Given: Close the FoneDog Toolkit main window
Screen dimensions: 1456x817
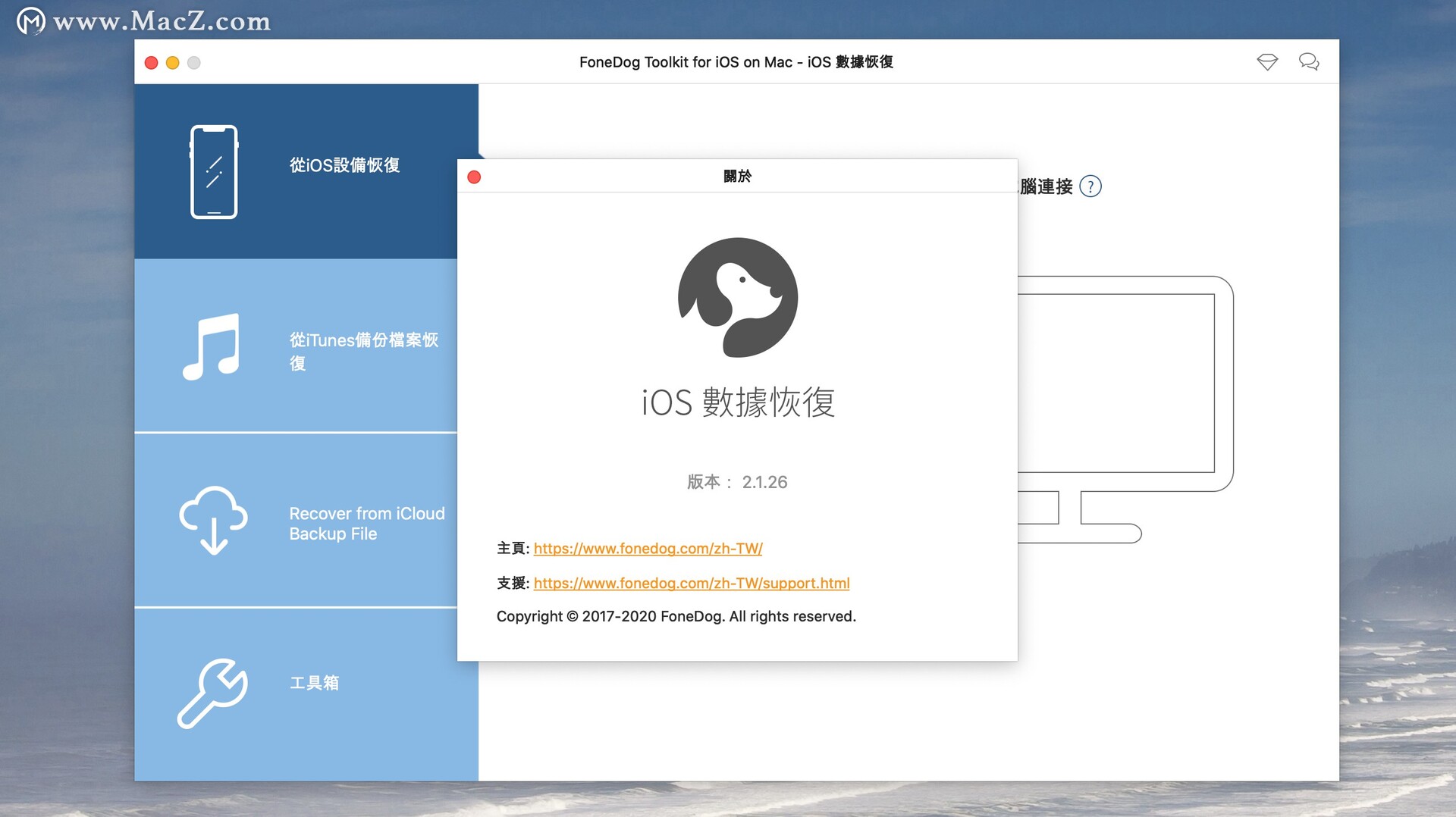Looking at the screenshot, I should (151, 63).
